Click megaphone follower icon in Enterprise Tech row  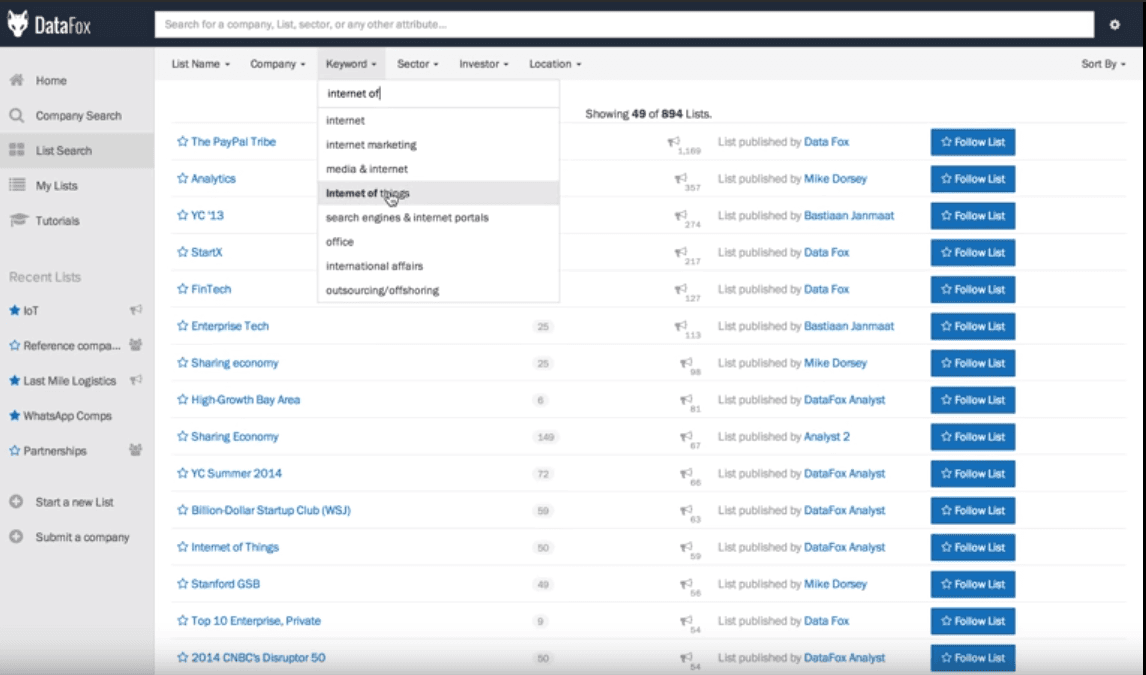pyautogui.click(x=680, y=326)
